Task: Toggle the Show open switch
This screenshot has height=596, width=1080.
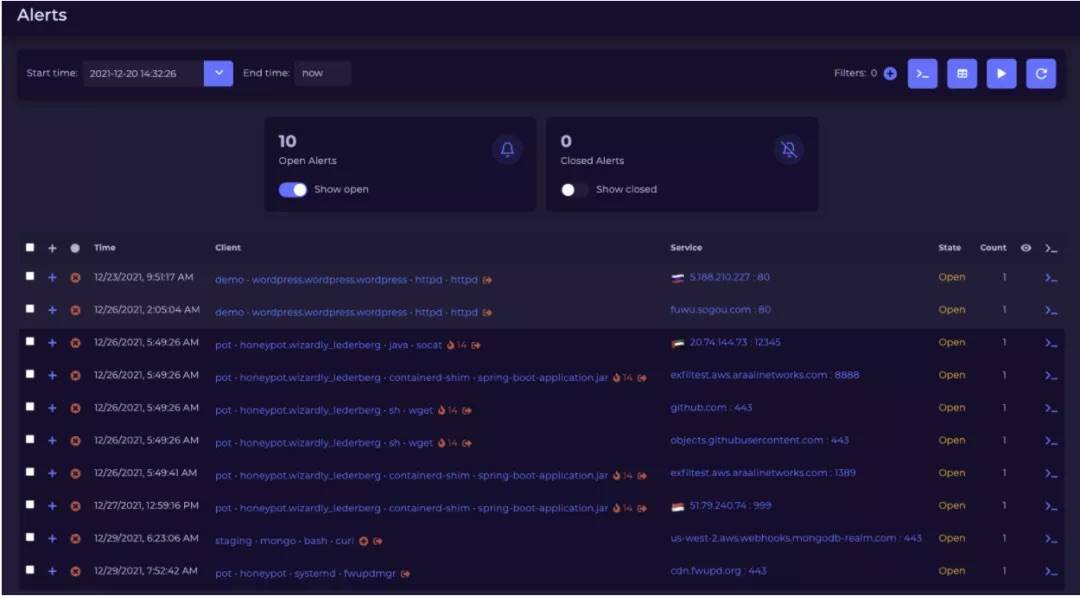Action: point(293,189)
